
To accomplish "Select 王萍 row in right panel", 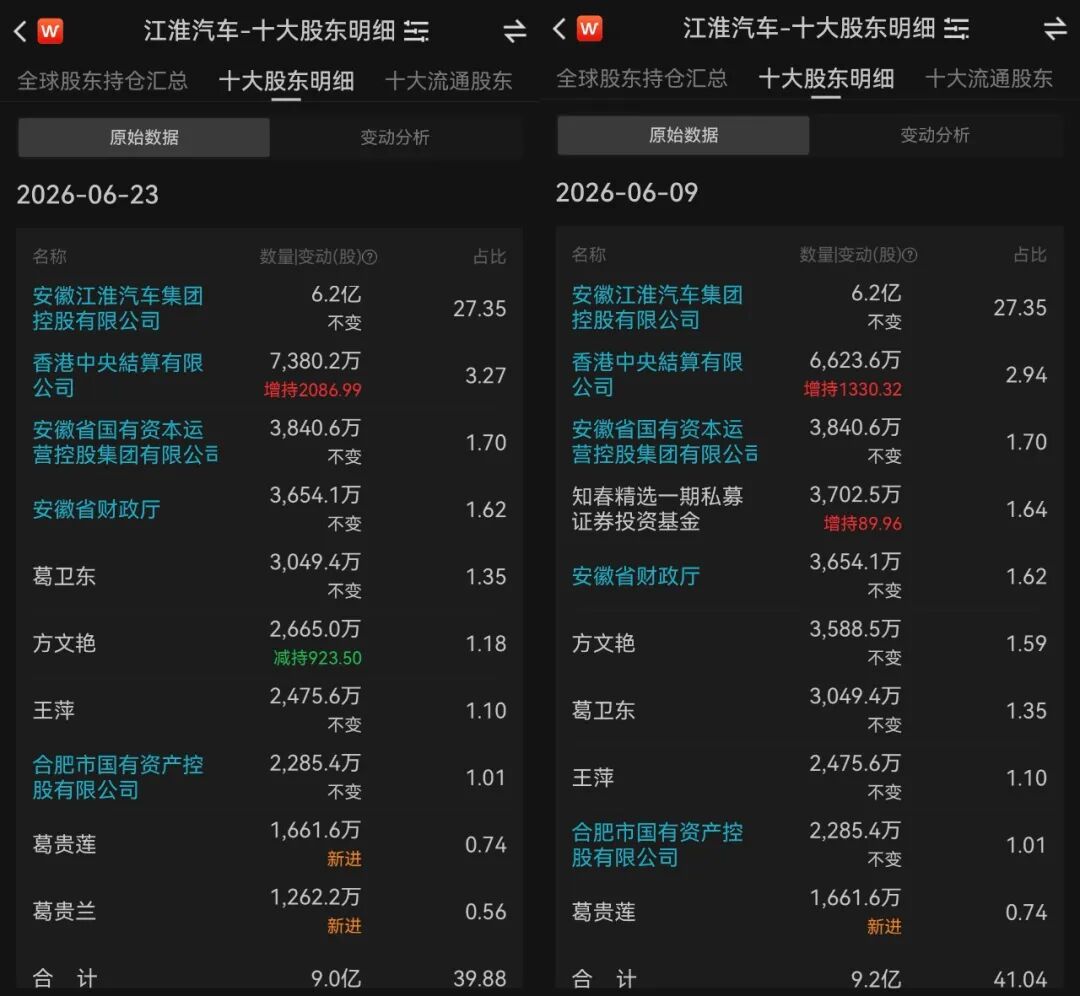I will 809,777.
